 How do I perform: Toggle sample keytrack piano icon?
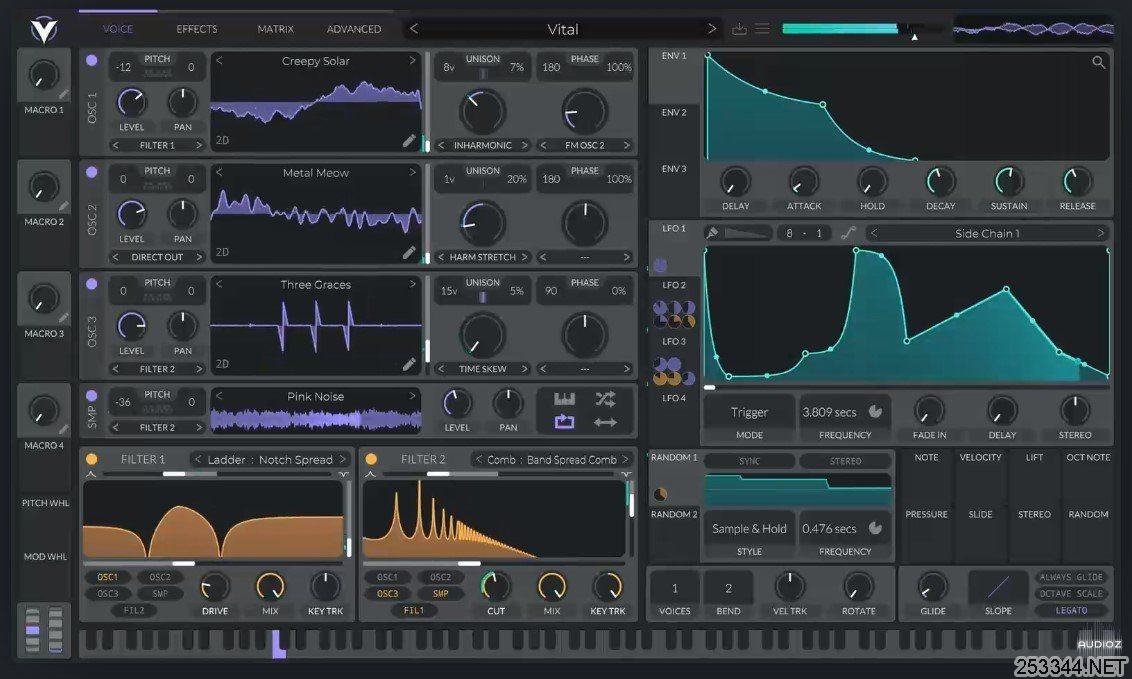(x=564, y=399)
